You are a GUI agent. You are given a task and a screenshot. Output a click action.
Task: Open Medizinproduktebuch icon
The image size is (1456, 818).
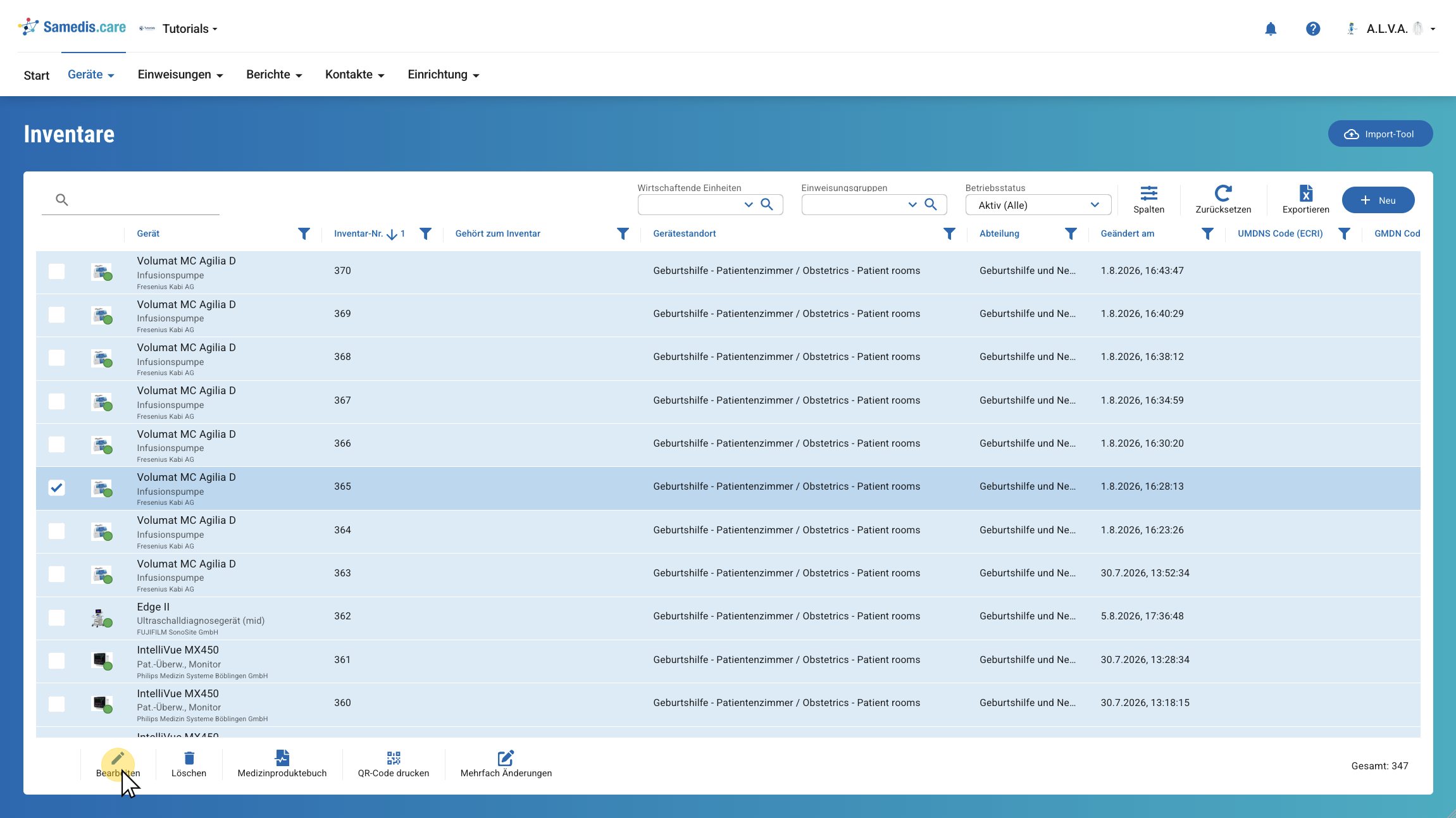[x=282, y=758]
